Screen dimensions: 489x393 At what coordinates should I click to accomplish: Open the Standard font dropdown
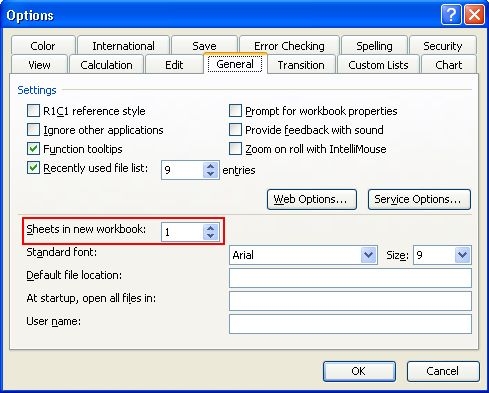[368, 255]
